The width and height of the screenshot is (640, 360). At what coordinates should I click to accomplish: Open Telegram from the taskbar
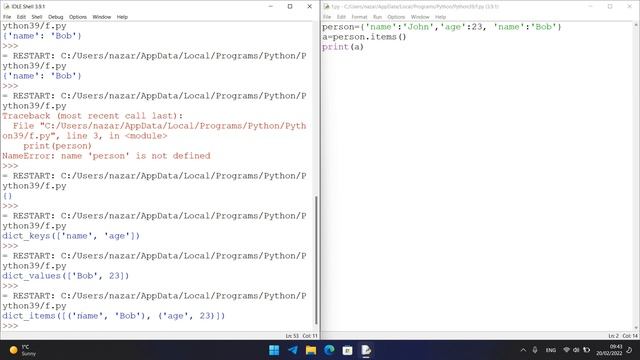(x=292, y=350)
